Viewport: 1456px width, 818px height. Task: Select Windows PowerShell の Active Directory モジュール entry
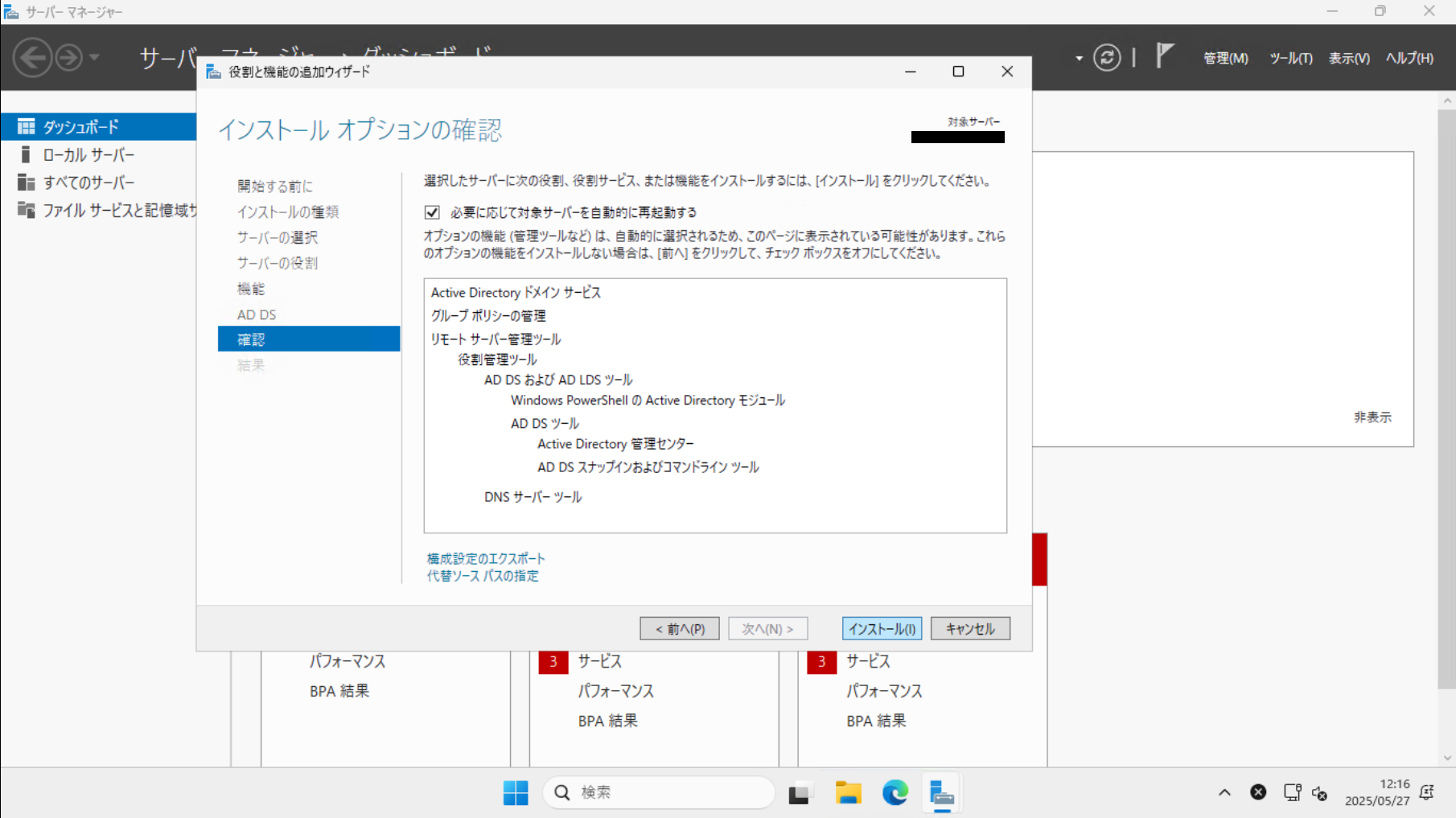pyautogui.click(x=648, y=400)
